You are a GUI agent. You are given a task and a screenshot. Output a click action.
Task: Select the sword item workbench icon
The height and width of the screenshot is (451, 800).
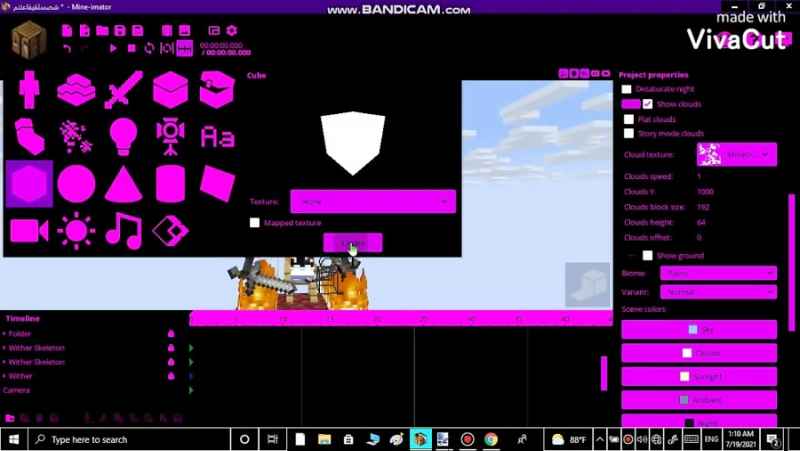[123, 90]
